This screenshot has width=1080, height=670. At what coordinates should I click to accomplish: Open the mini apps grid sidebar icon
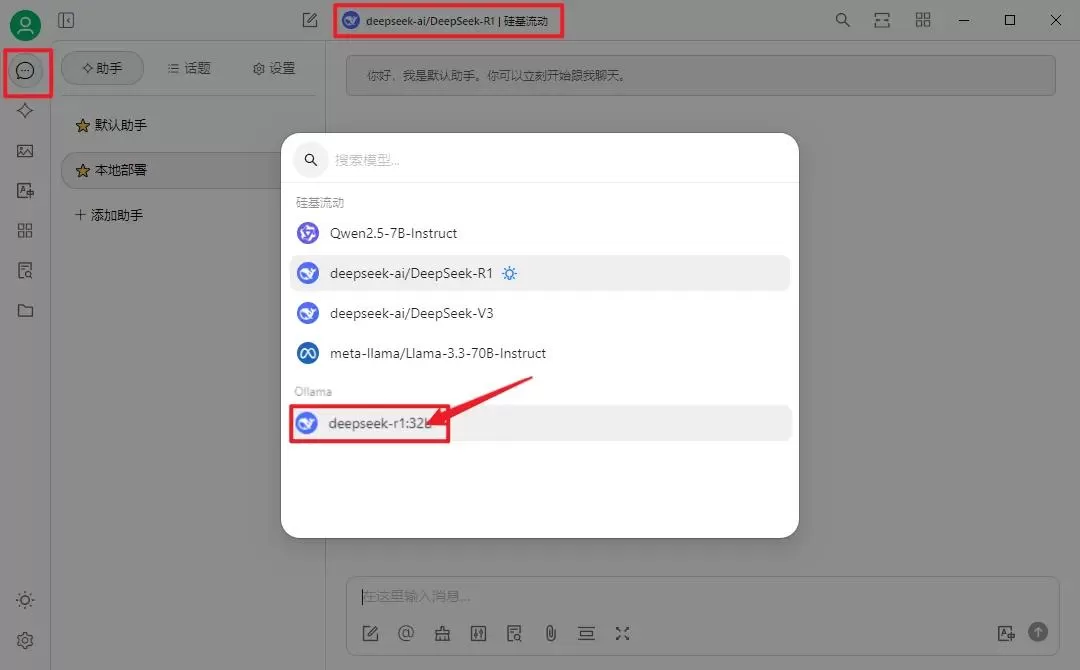[x=25, y=231]
